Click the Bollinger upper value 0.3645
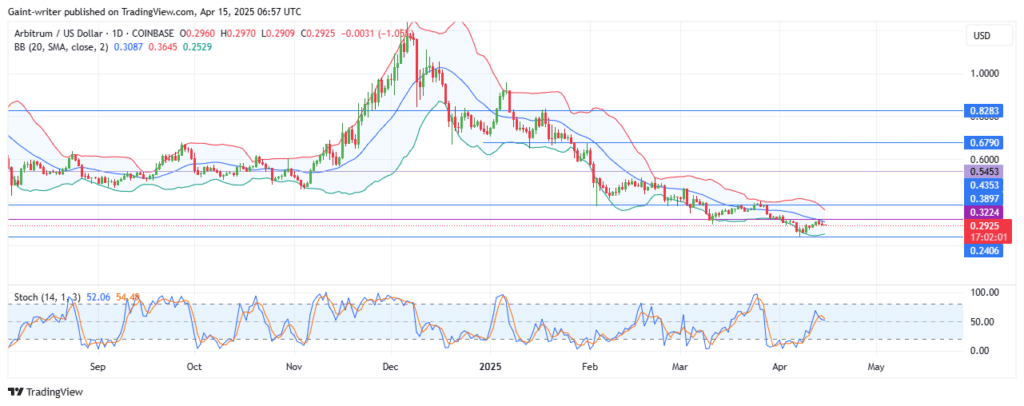This screenshot has width=1024, height=406. tap(163, 47)
